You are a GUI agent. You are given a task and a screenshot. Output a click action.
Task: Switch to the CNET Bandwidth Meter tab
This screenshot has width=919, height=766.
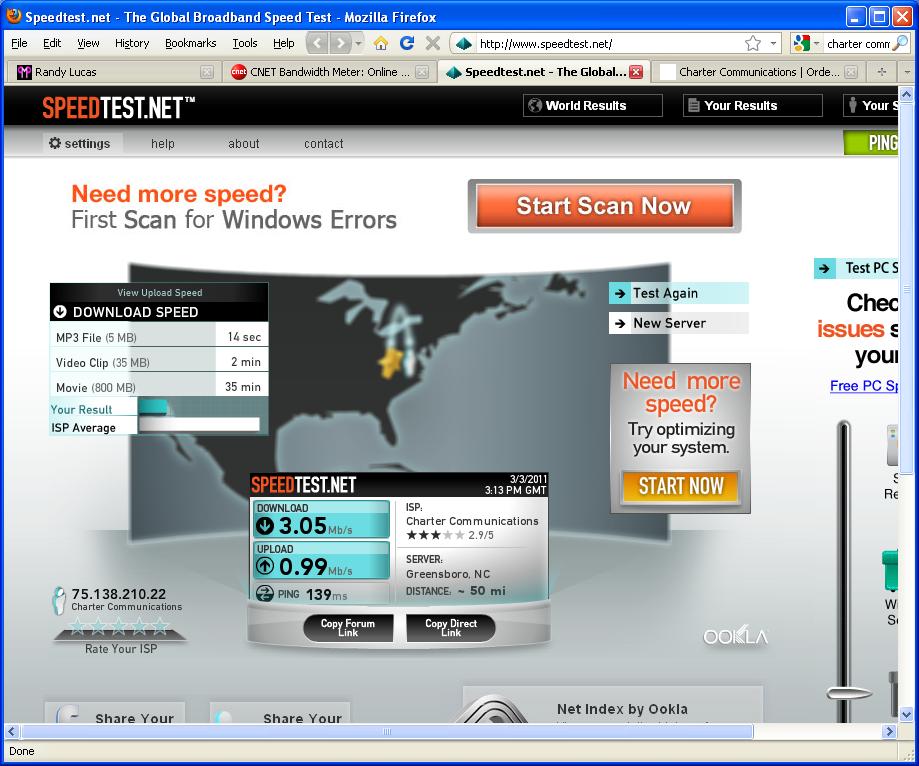[x=320, y=72]
